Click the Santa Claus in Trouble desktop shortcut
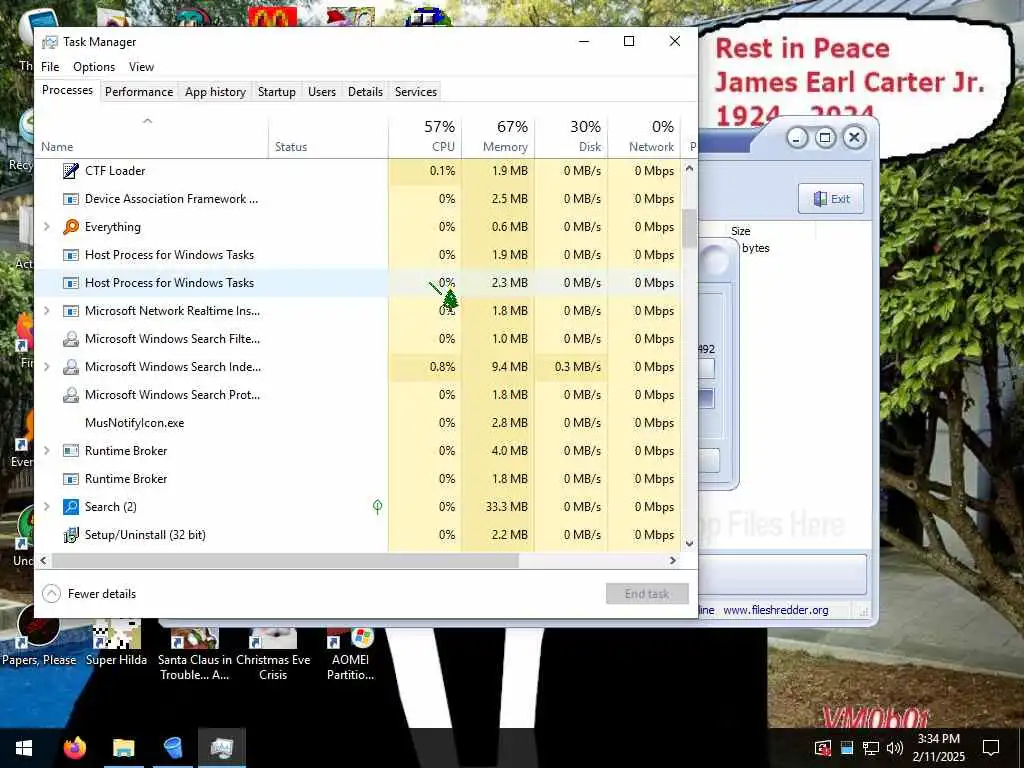This screenshot has height=768, width=1024. (195, 654)
